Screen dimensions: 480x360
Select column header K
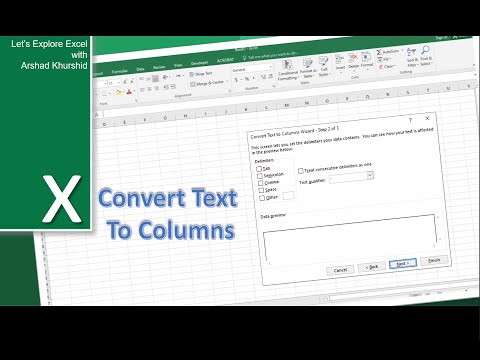pos(246,109)
